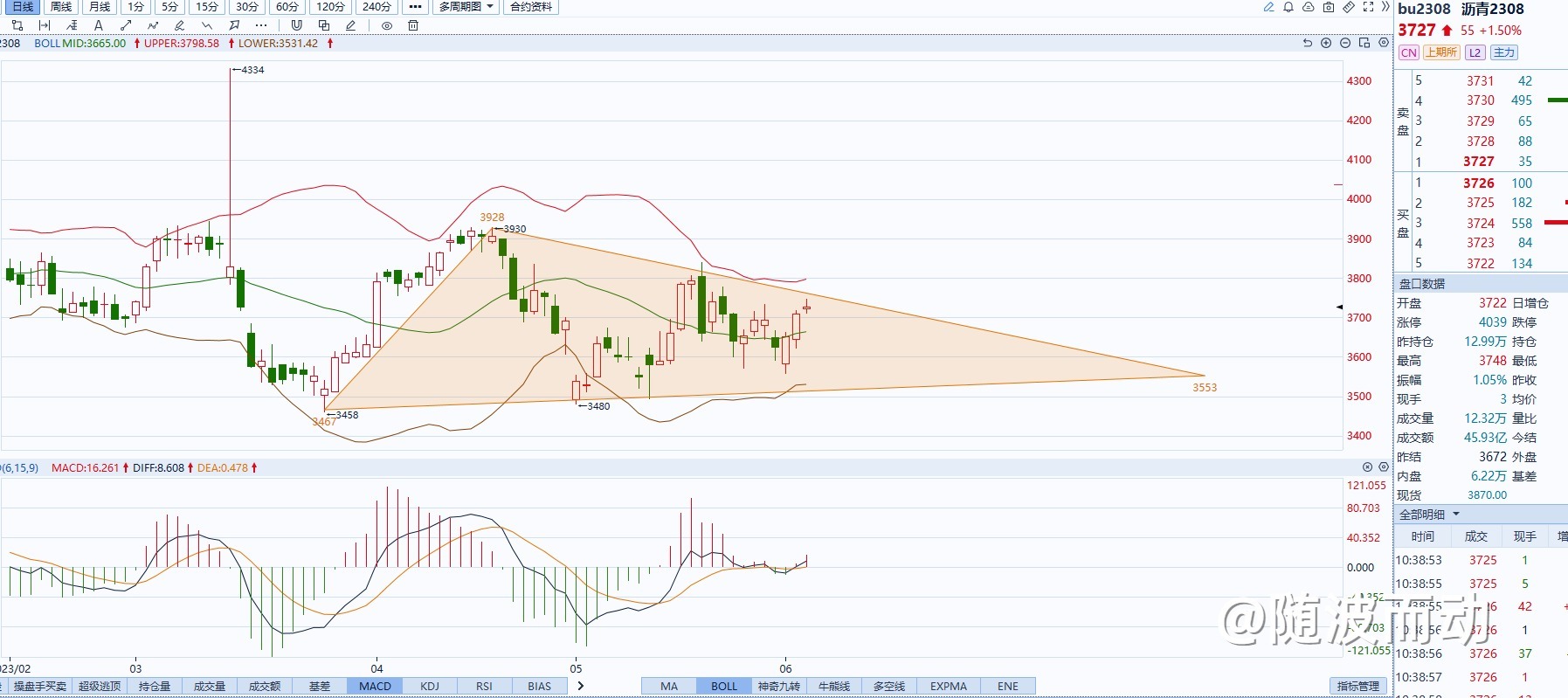Screen dimensions: 1568x698
Task: Select the Fibonacci levels drawing tool
Action: [72, 25]
